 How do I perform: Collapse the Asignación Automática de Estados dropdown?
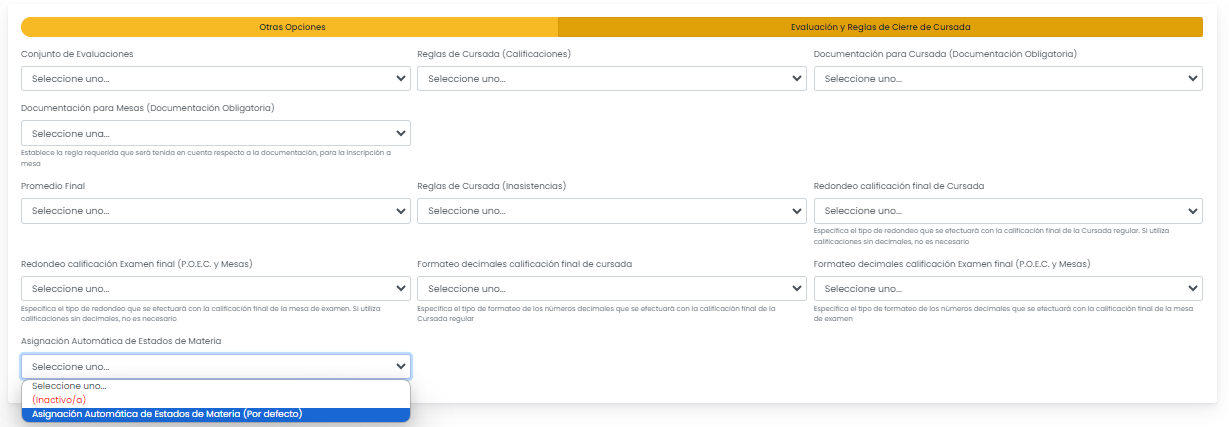[216, 366]
